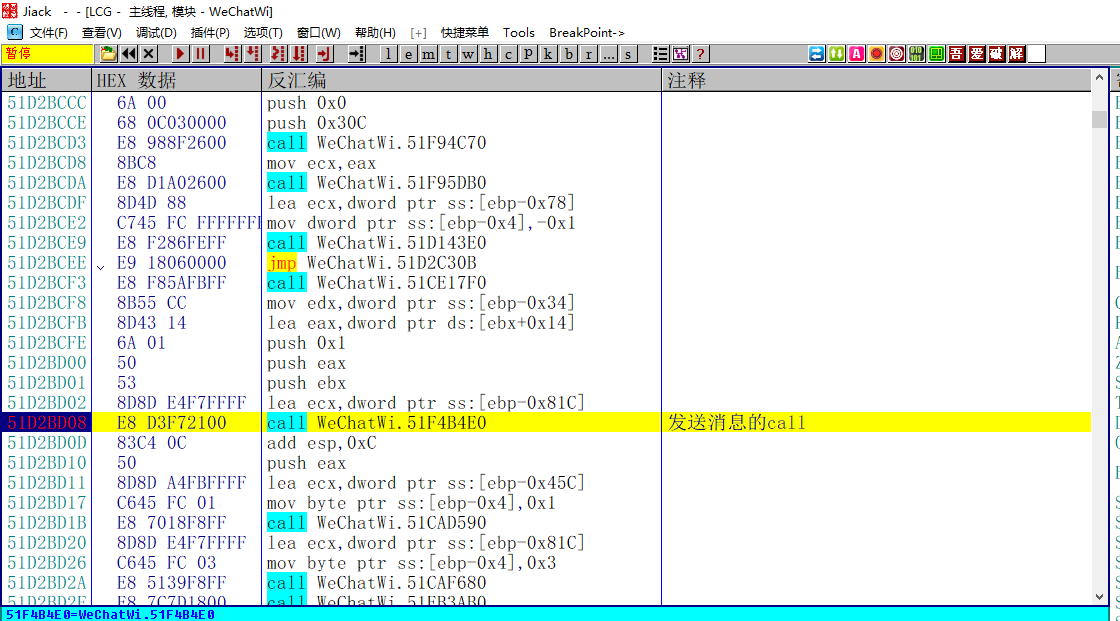Open the Threads window with 't' button

[448, 54]
